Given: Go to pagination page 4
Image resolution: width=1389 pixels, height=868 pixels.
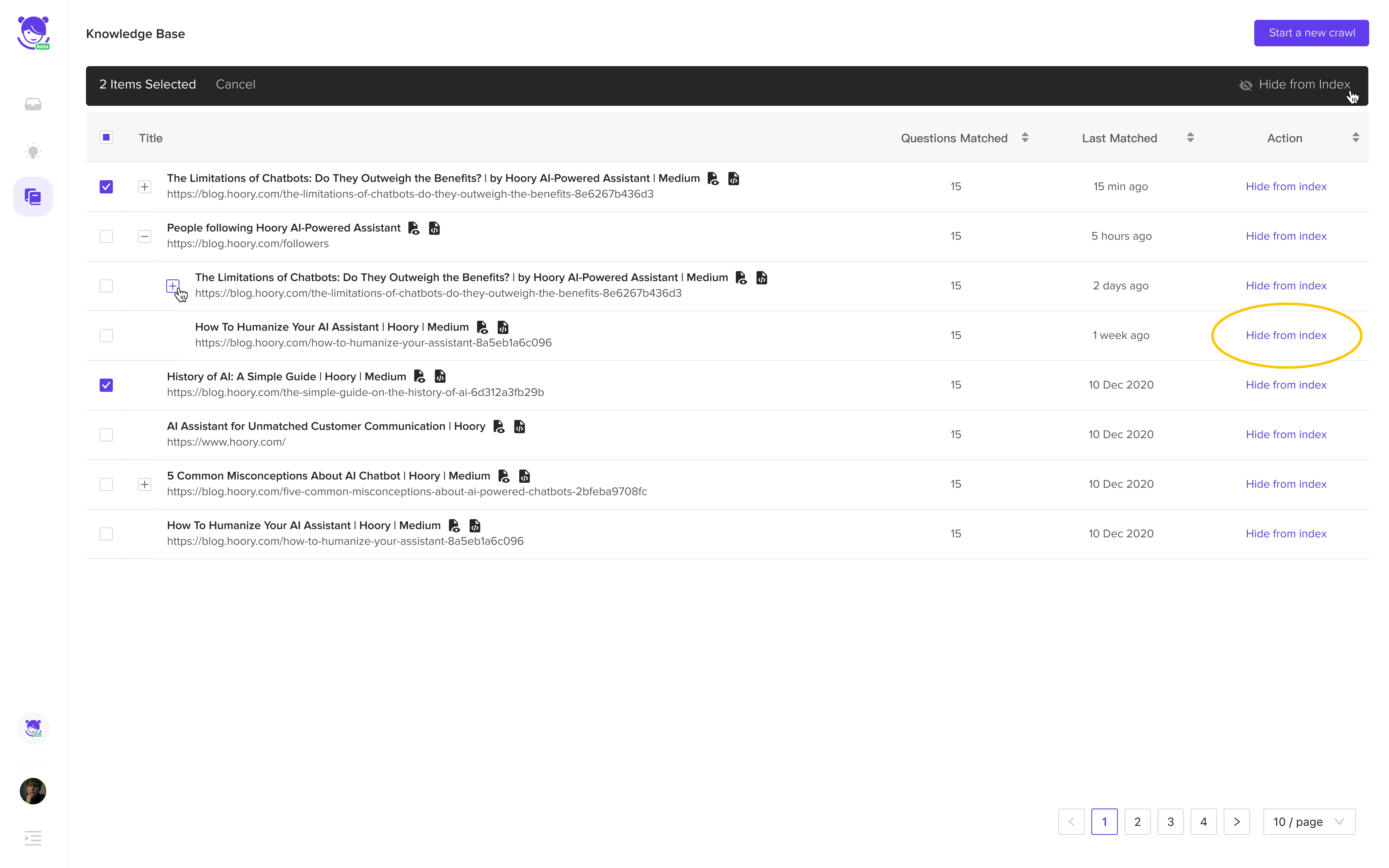Looking at the screenshot, I should tap(1204, 821).
